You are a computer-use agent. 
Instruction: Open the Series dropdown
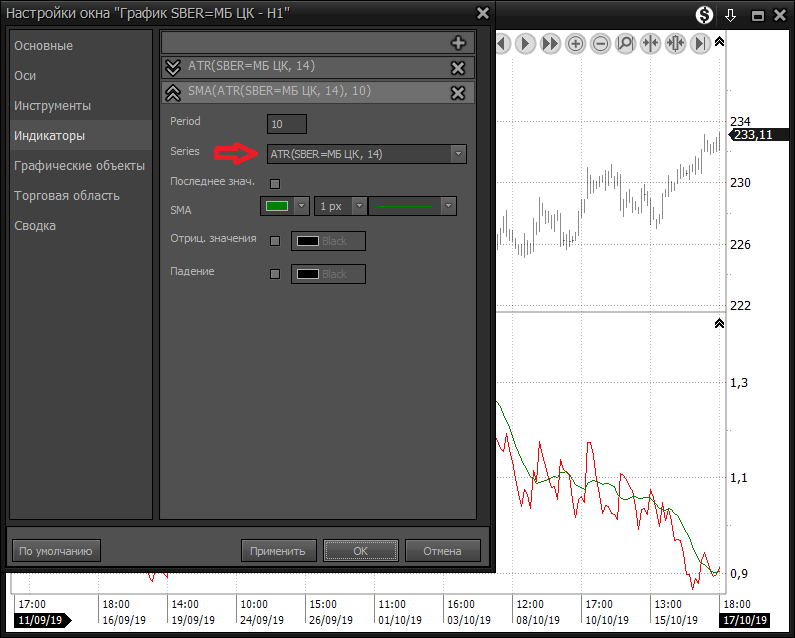click(x=458, y=154)
